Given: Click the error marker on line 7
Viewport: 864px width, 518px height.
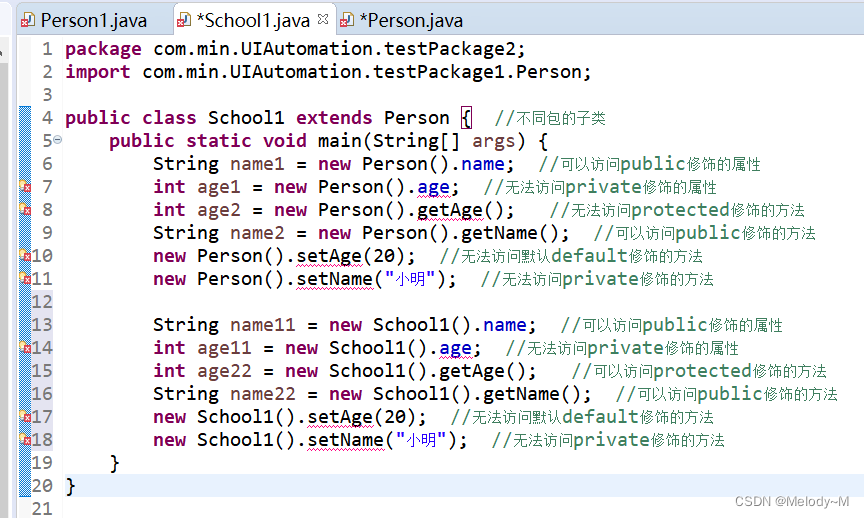Looking at the screenshot, I should point(25,186).
